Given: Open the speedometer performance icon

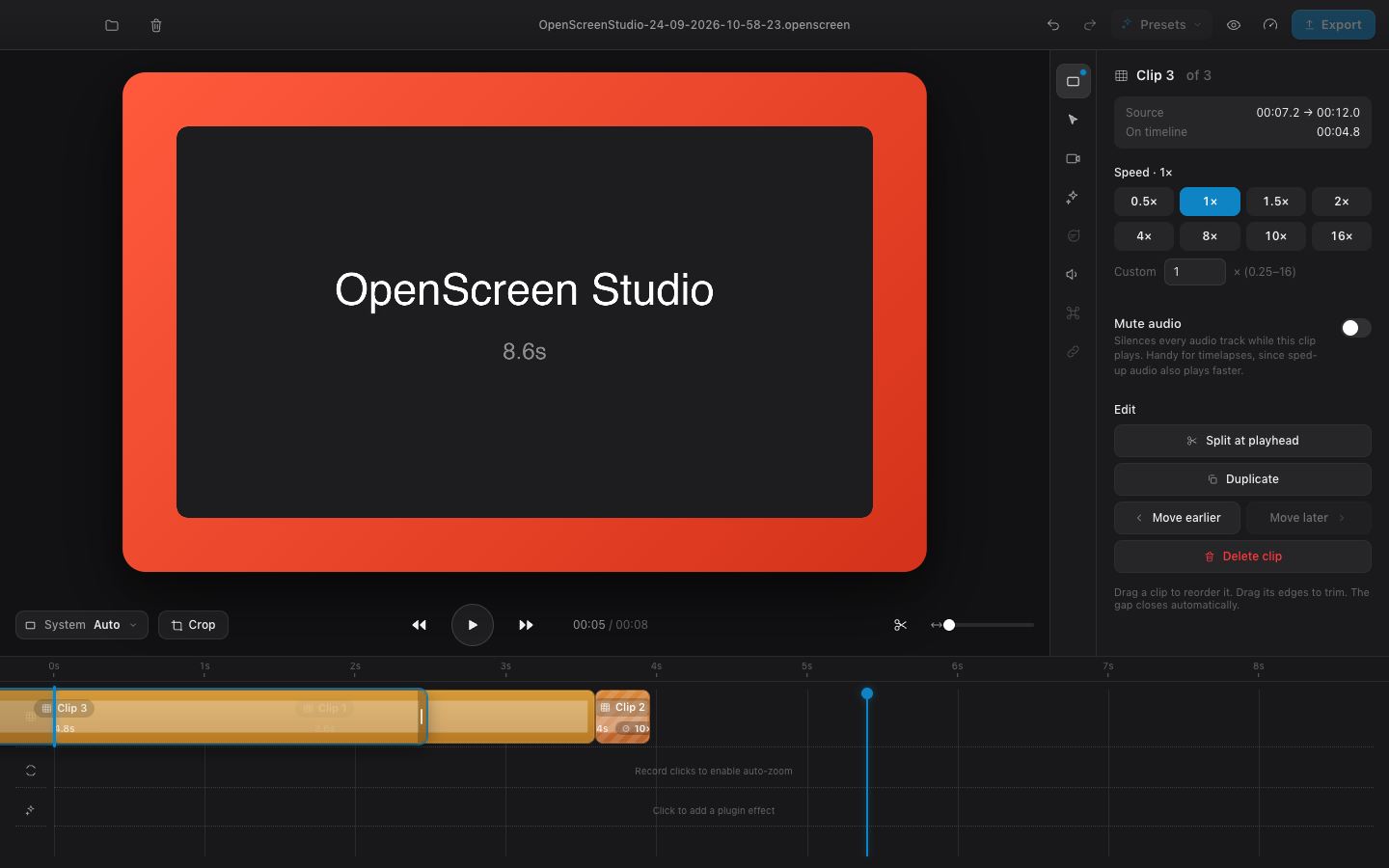Looking at the screenshot, I should tap(1270, 25).
